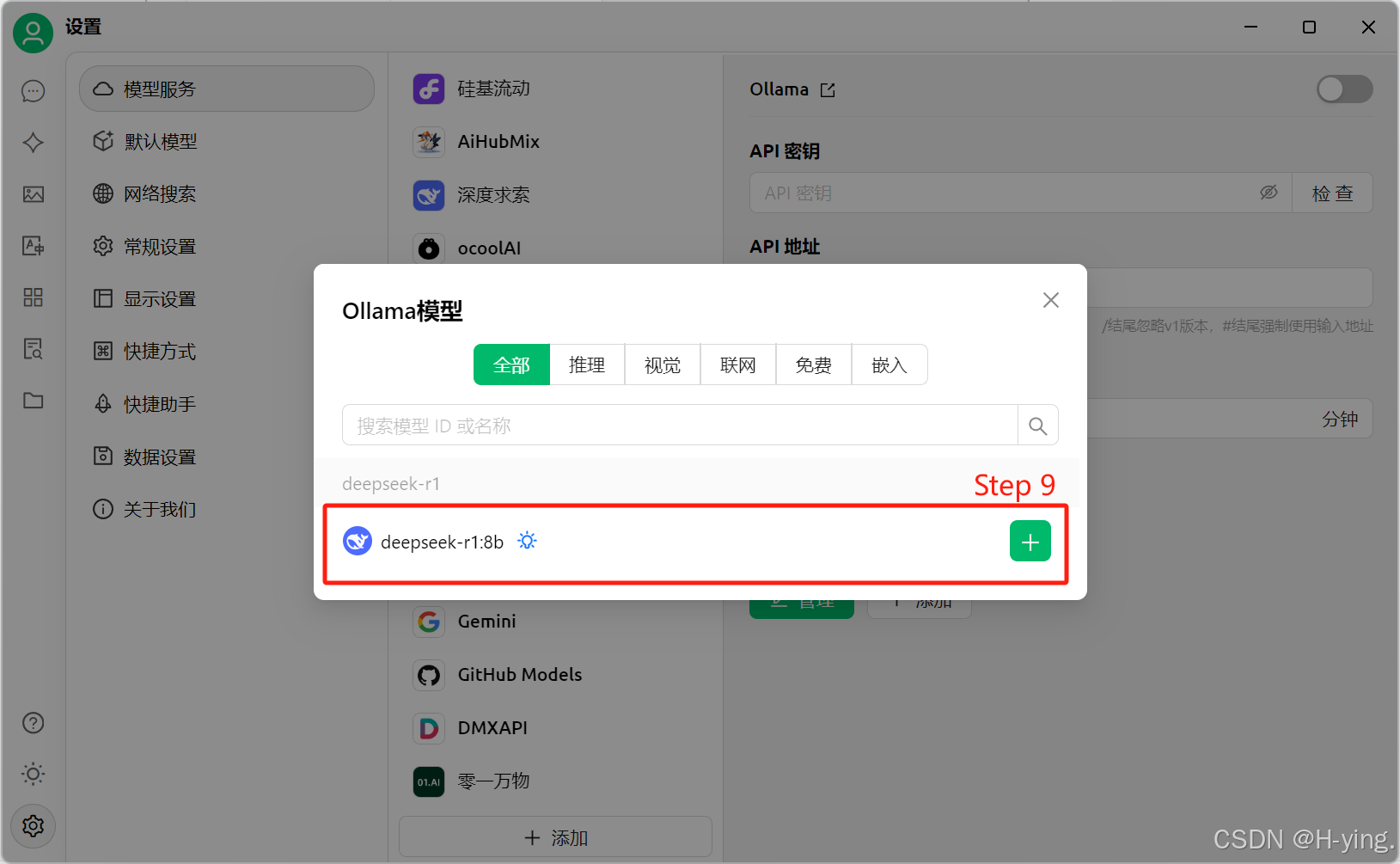Click the keep-alive 分钟 minutes field
This screenshot has width=1400, height=864.
[x=1230, y=419]
